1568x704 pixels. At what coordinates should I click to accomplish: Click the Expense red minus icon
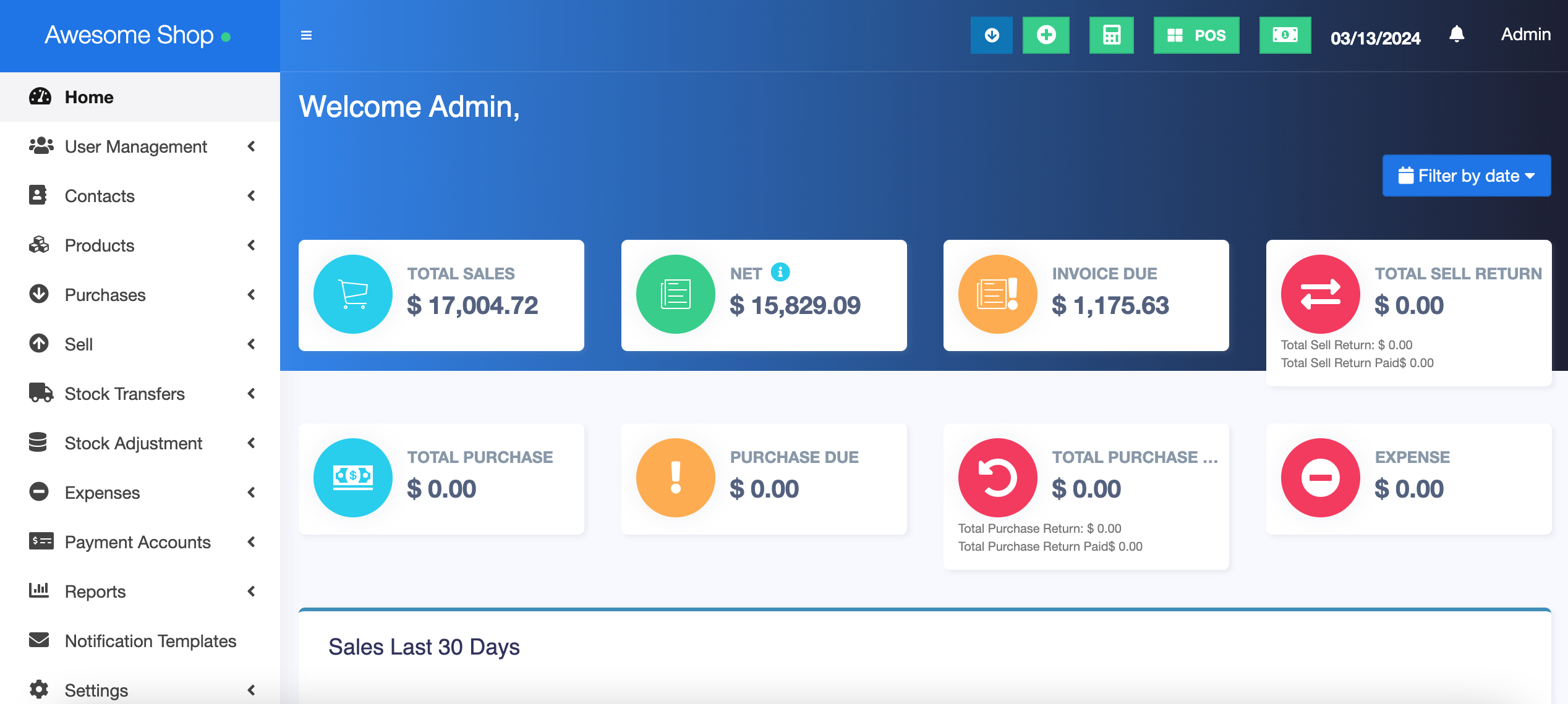(x=1320, y=478)
